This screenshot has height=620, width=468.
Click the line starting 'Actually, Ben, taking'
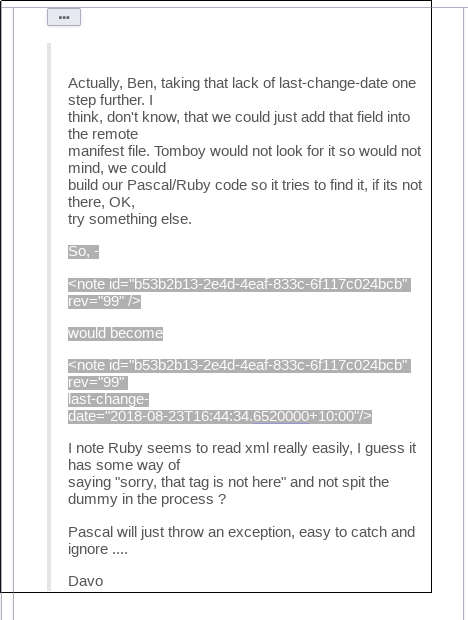point(242,83)
